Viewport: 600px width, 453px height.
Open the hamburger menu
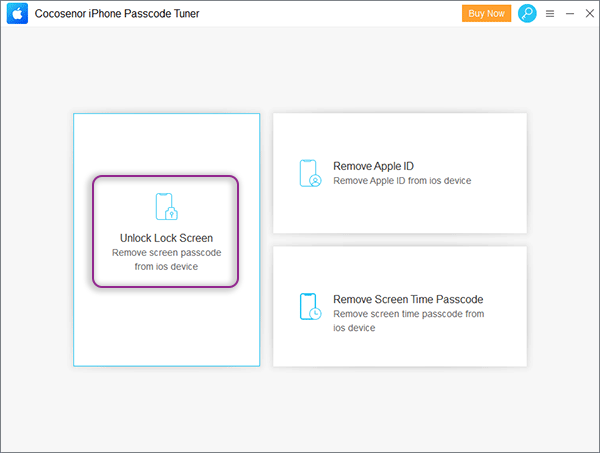(550, 14)
